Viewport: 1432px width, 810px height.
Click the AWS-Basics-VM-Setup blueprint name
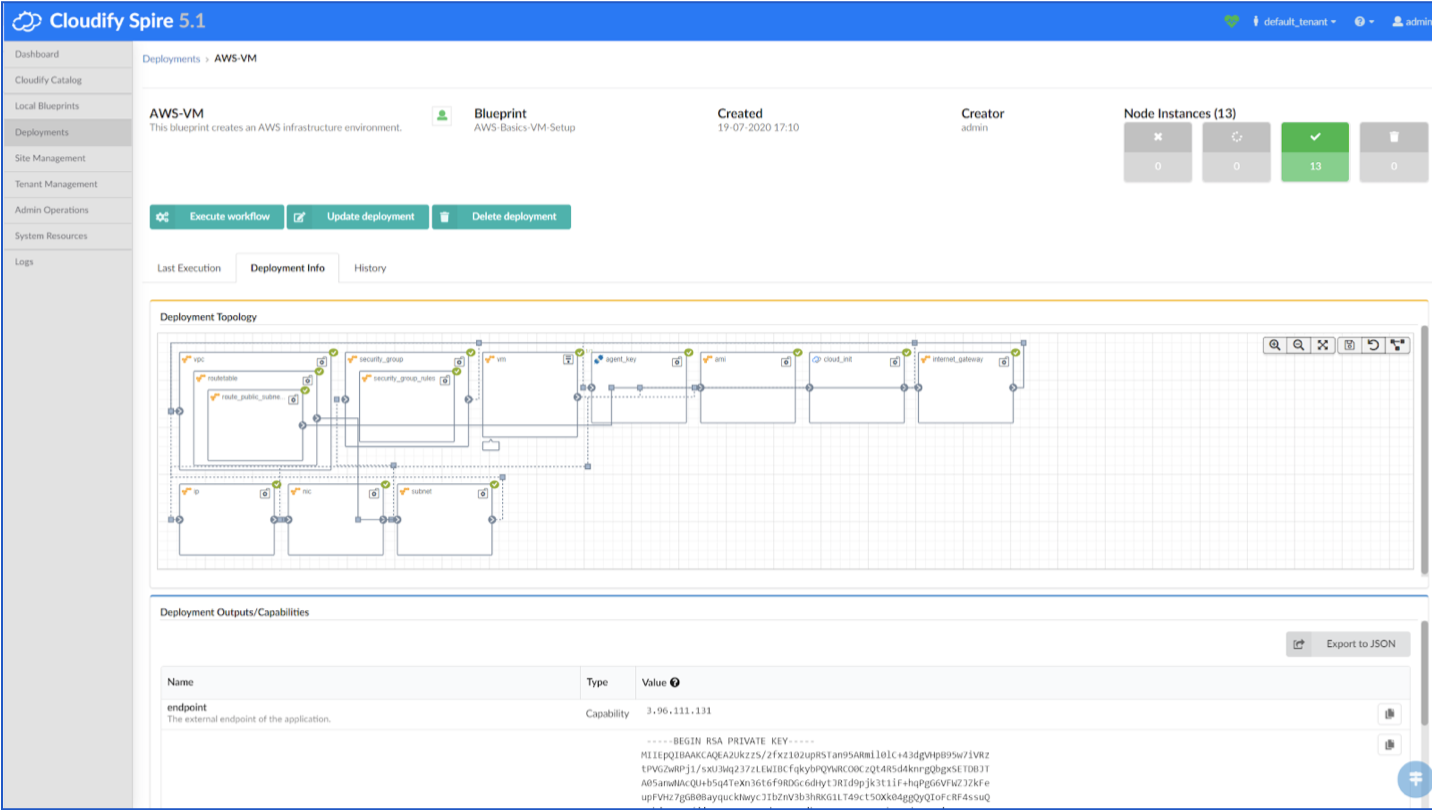coord(525,128)
